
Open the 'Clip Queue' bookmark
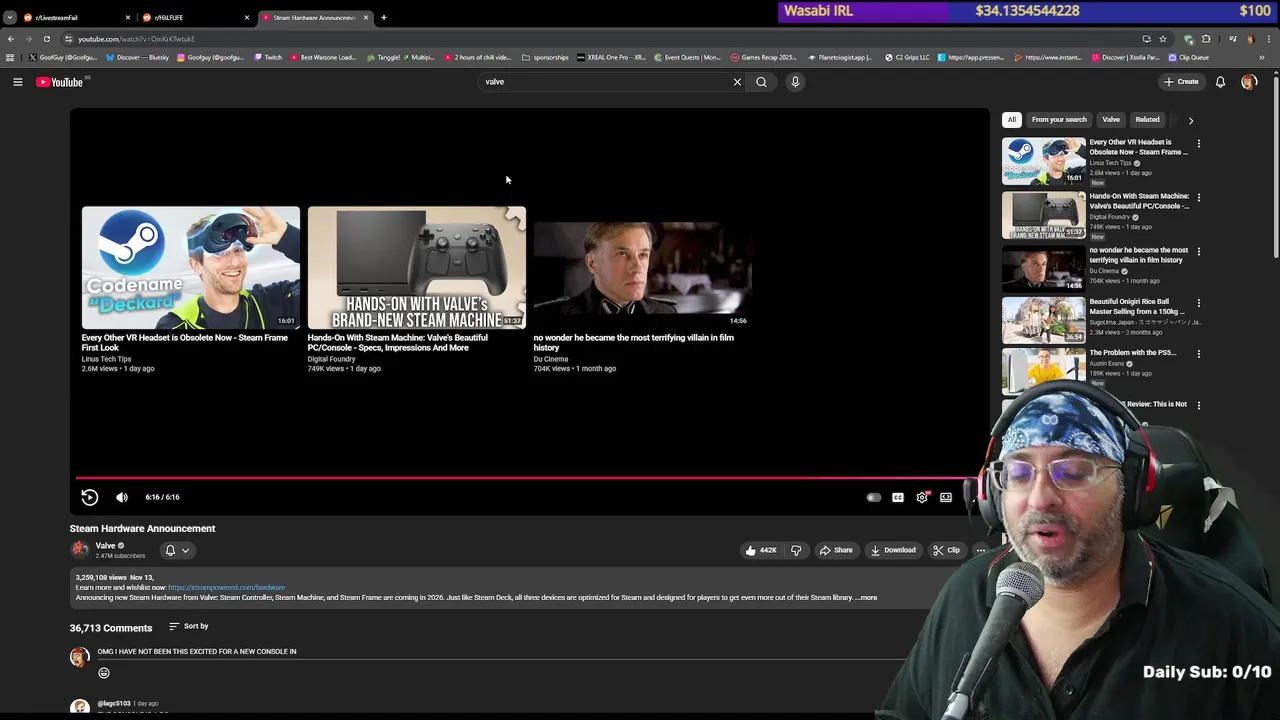(1189, 58)
